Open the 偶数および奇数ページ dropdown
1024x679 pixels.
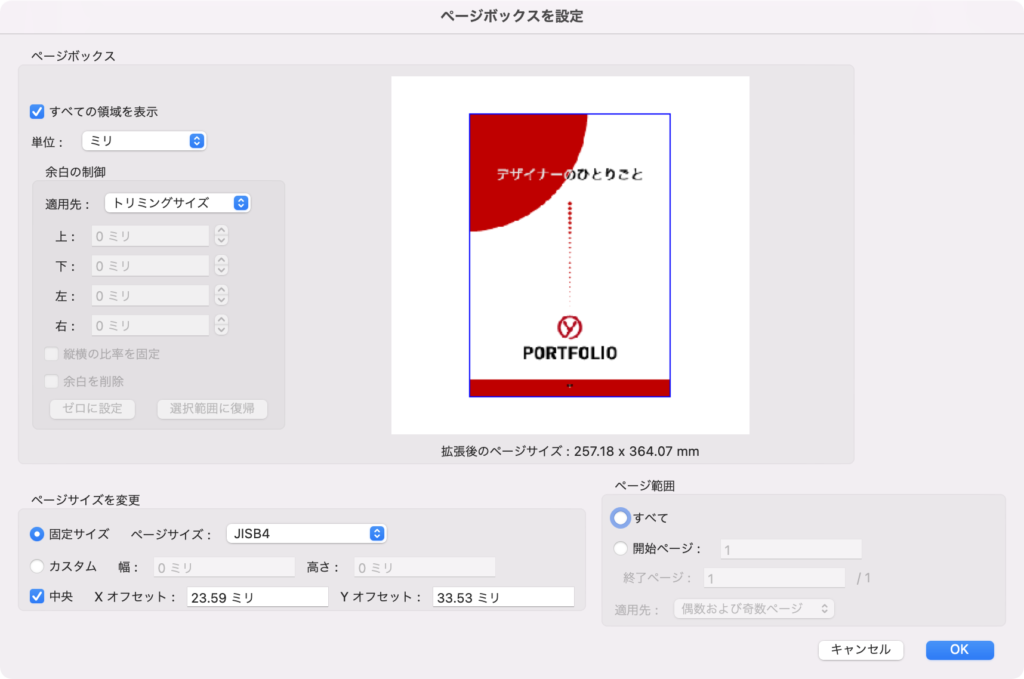click(754, 608)
